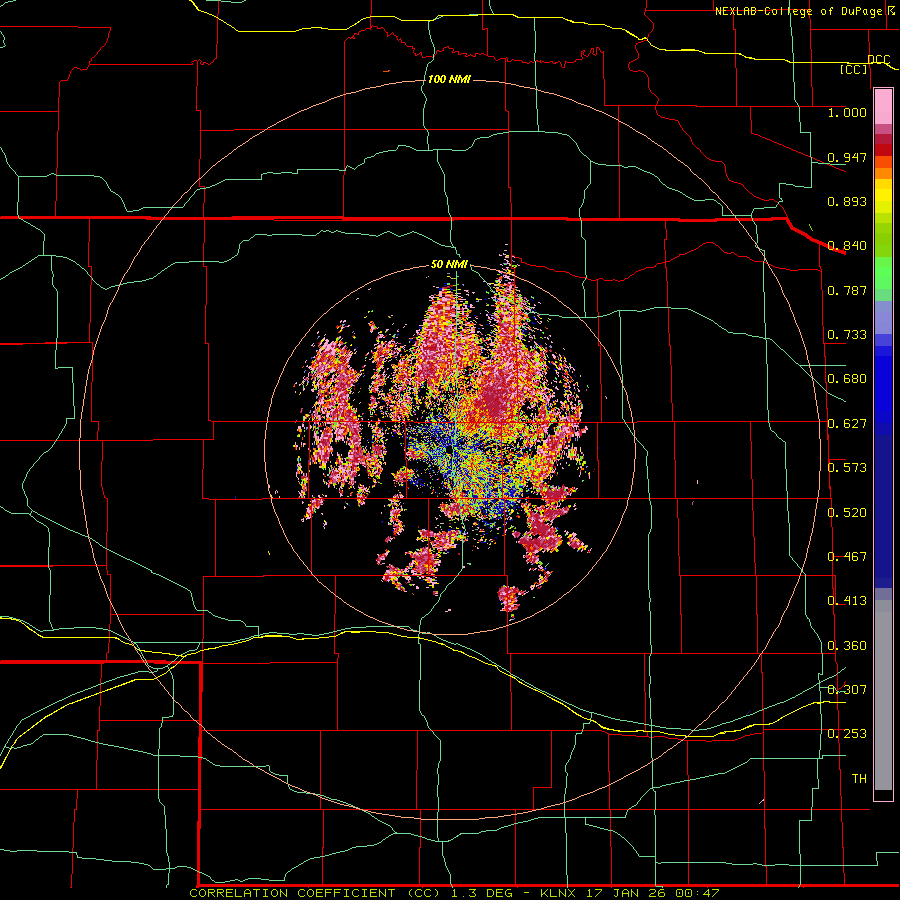Click the pink top segment of the color bar
Viewport: 900px width, 900px height.
click(883, 107)
